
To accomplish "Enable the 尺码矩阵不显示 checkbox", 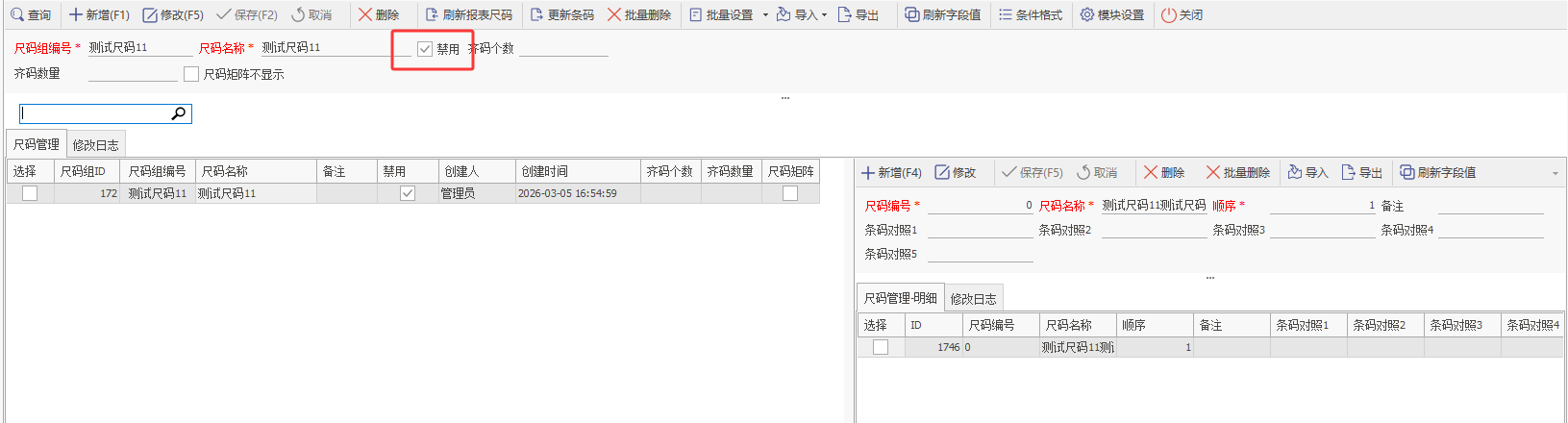I will pos(191,74).
